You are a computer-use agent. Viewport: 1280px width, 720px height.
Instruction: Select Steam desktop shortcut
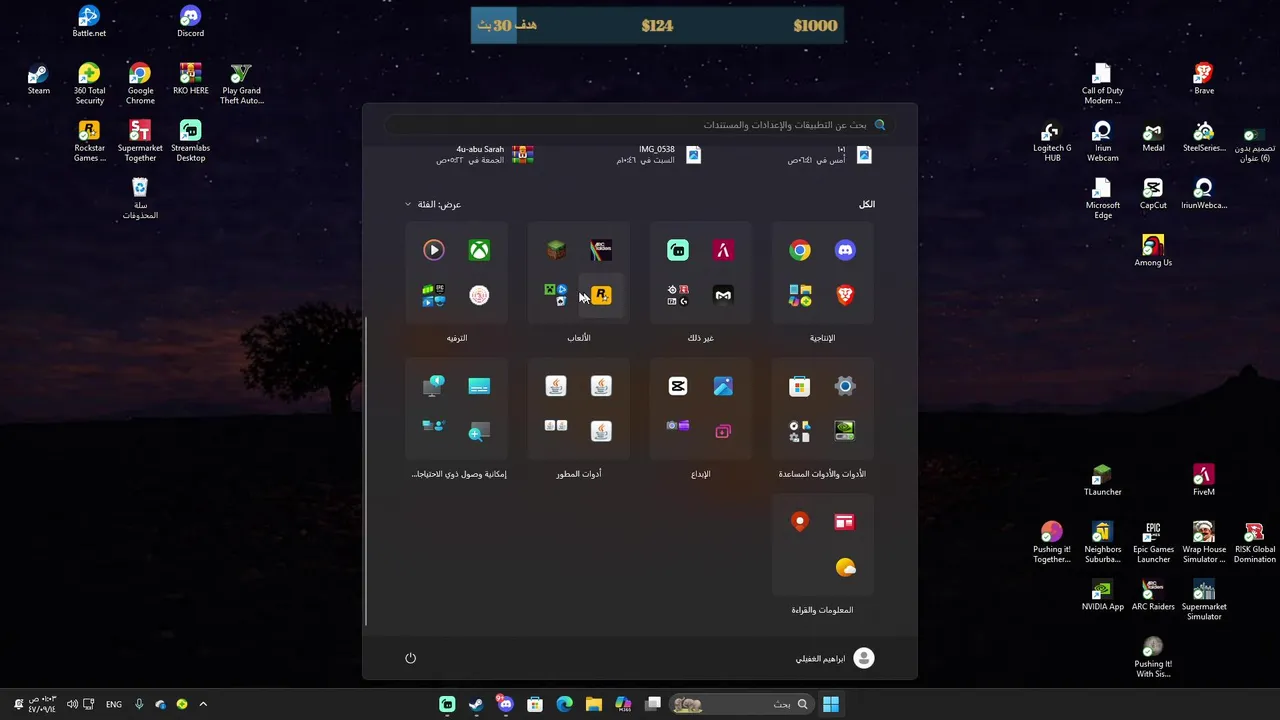click(x=38, y=80)
